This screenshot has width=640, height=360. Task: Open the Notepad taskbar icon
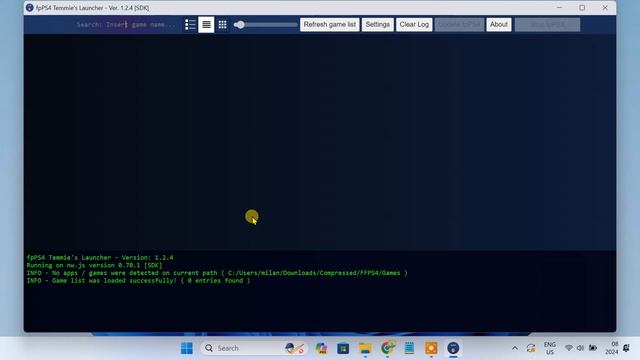(x=409, y=348)
